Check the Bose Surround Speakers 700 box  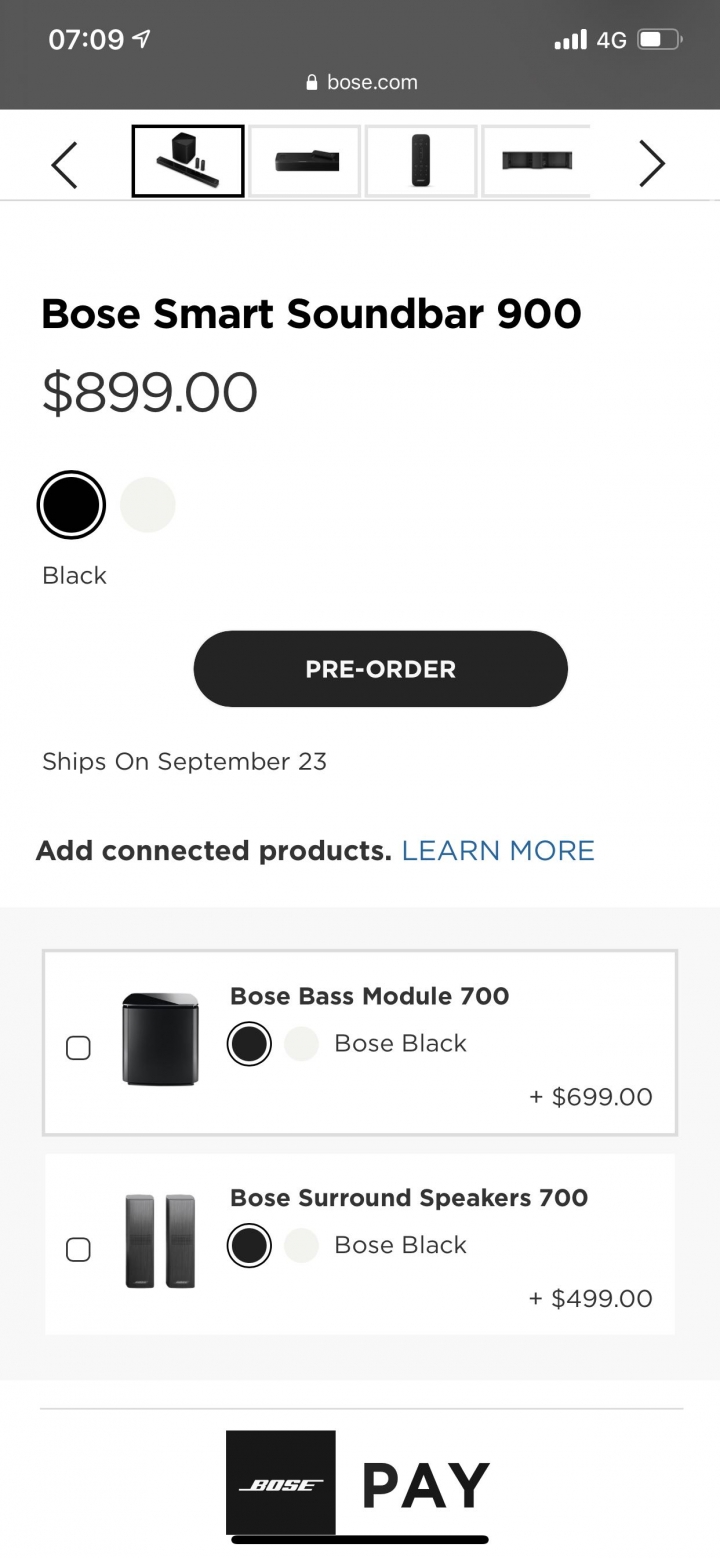point(78,1249)
